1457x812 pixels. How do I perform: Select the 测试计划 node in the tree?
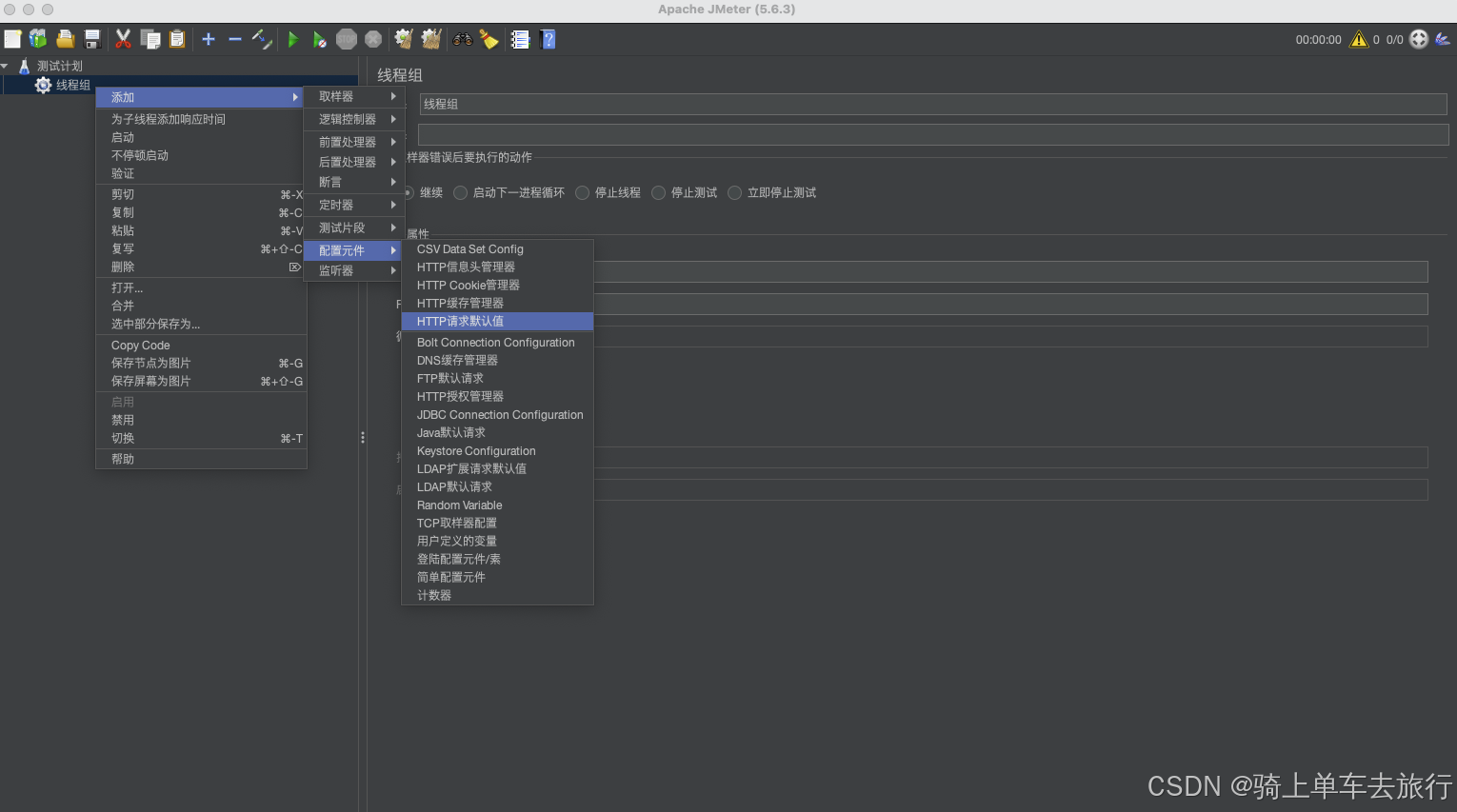[59, 66]
